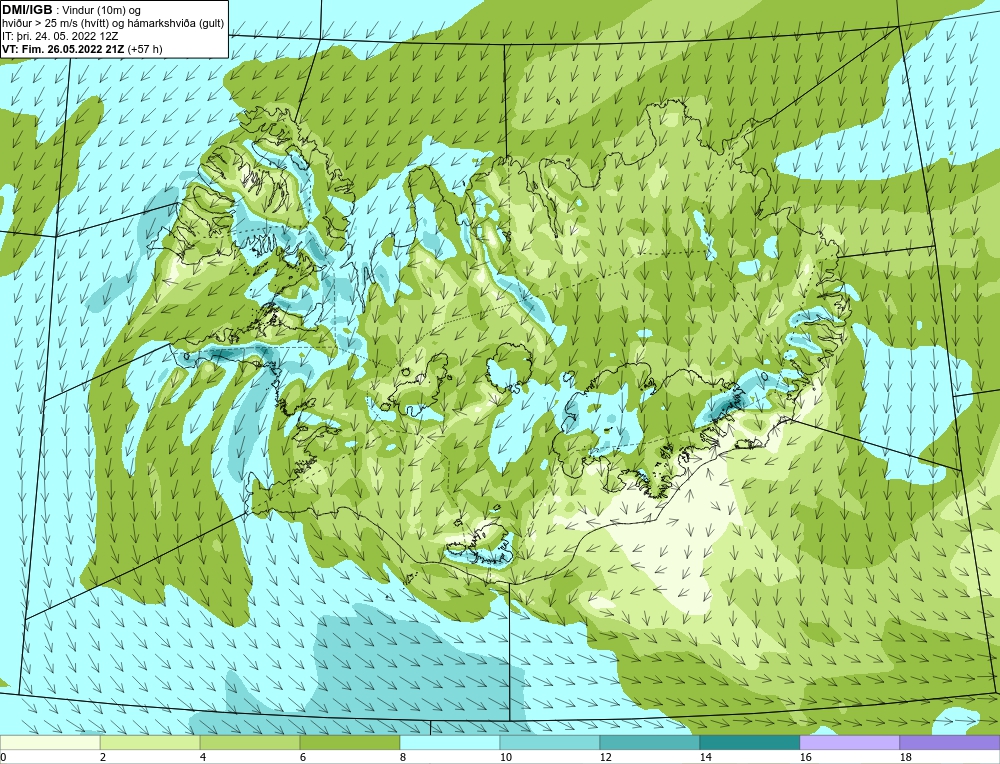
Task: Click the 0–2 m/s pale cream legend swatch
Action: [50, 742]
